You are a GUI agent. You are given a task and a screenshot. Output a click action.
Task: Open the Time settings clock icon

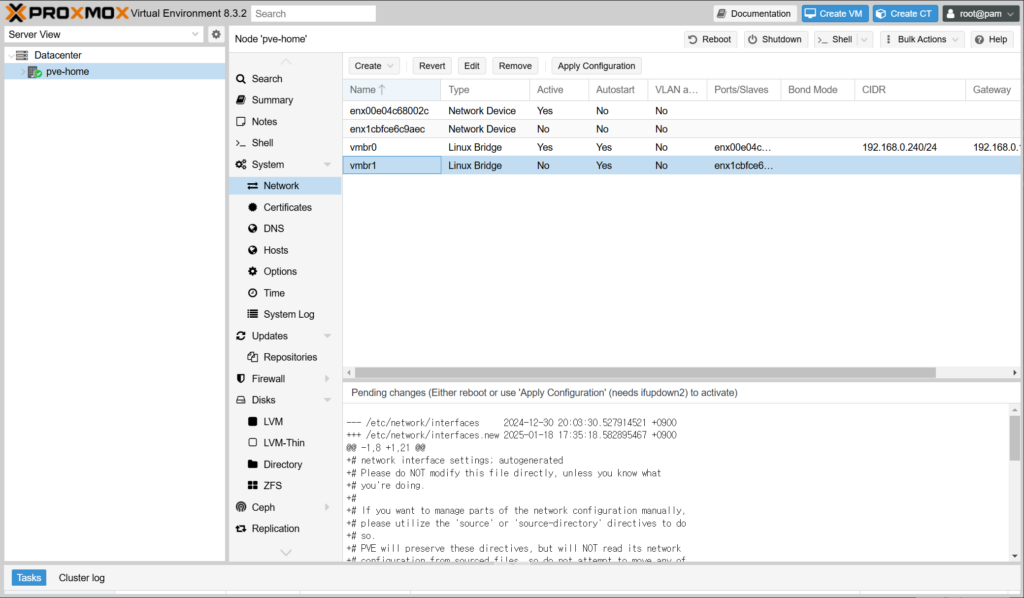(x=254, y=293)
